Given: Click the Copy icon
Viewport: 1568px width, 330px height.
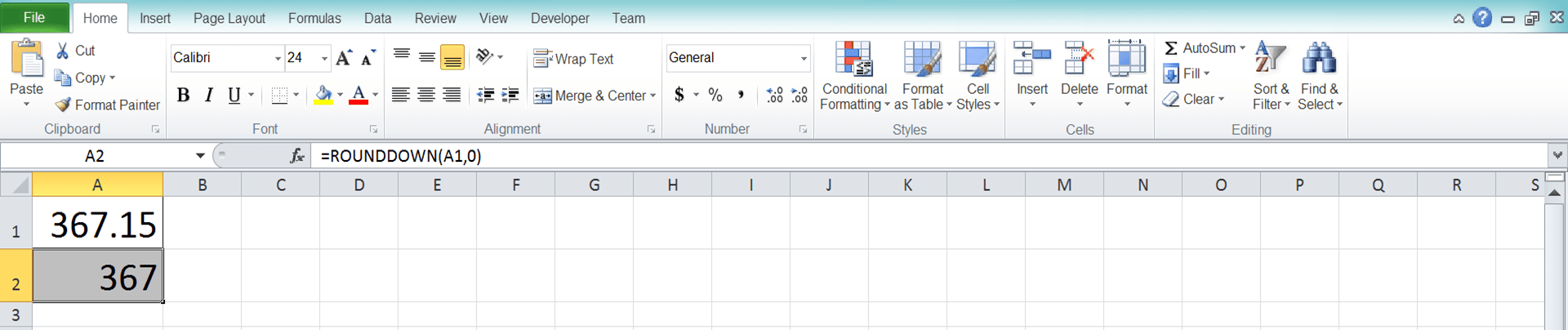Looking at the screenshot, I should (63, 78).
